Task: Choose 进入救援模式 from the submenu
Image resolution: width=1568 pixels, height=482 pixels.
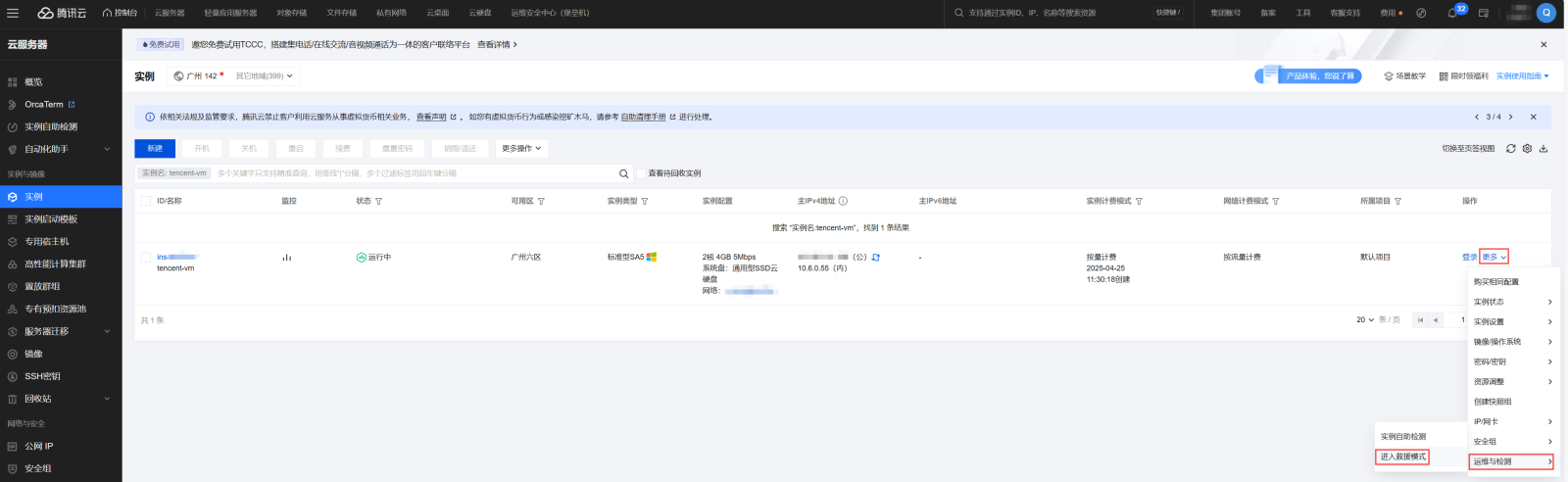Action: pyautogui.click(x=1403, y=457)
